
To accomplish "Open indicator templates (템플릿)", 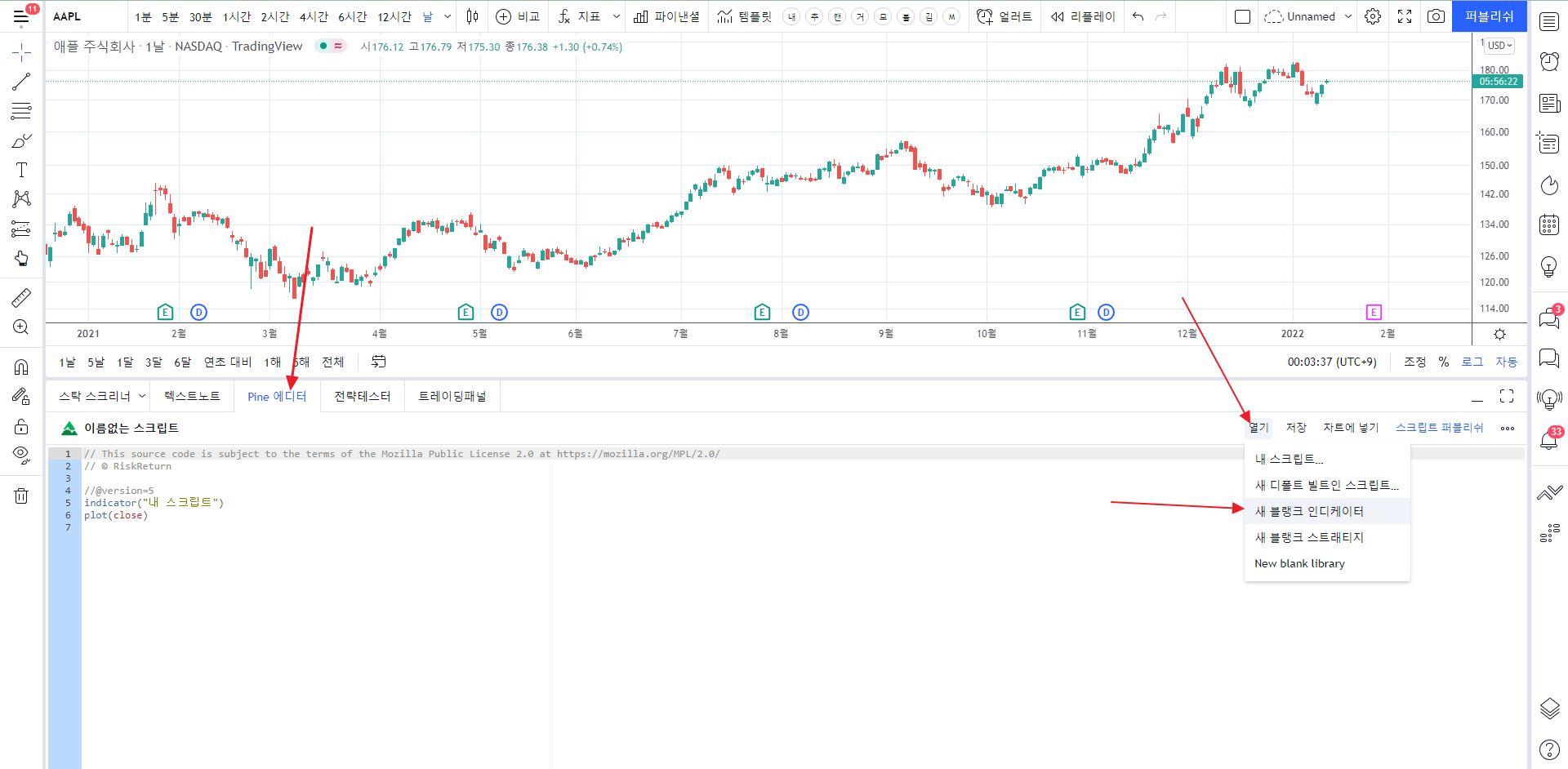I will click(744, 16).
